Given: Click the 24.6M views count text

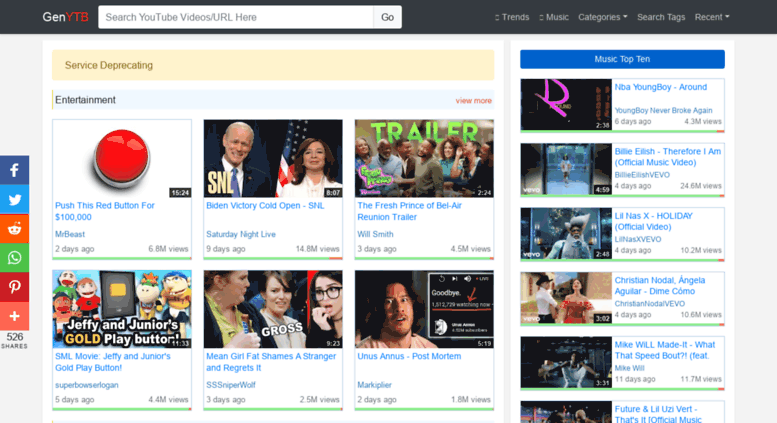Looking at the screenshot, I should click(x=701, y=186).
